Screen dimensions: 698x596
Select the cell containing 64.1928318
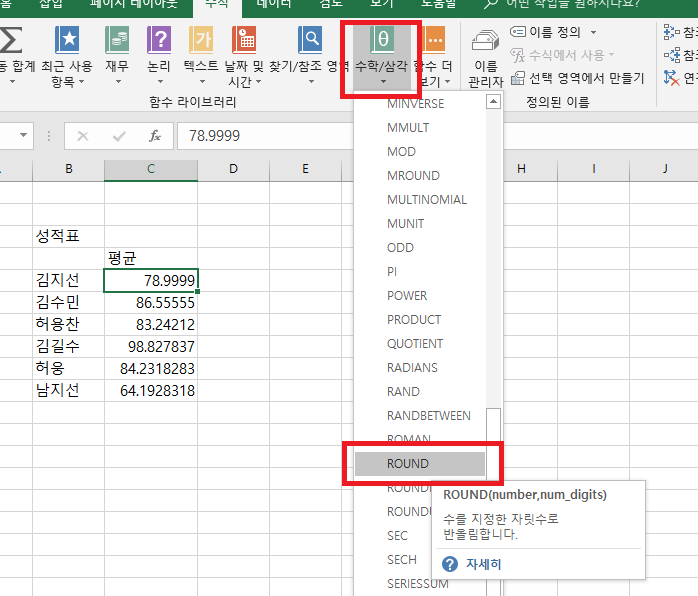coord(151,391)
